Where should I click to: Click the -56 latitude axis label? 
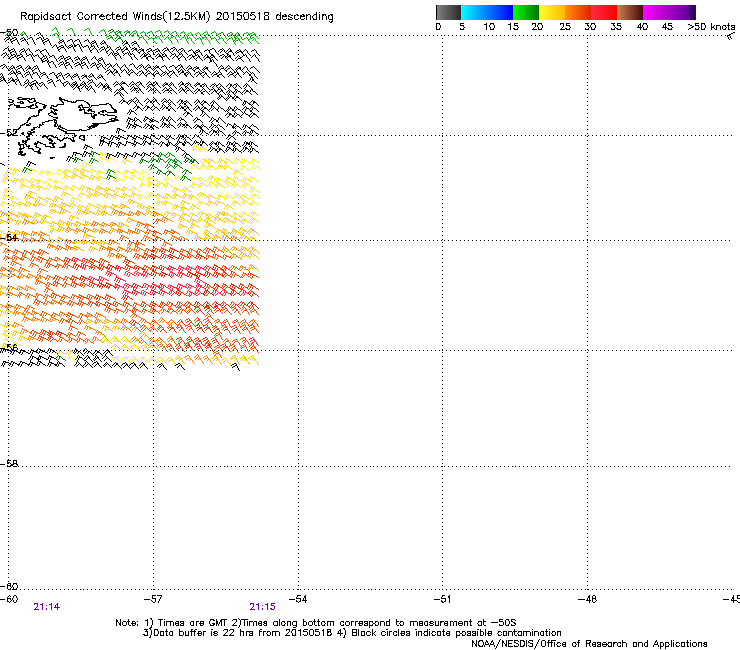pyautogui.click(x=9, y=347)
